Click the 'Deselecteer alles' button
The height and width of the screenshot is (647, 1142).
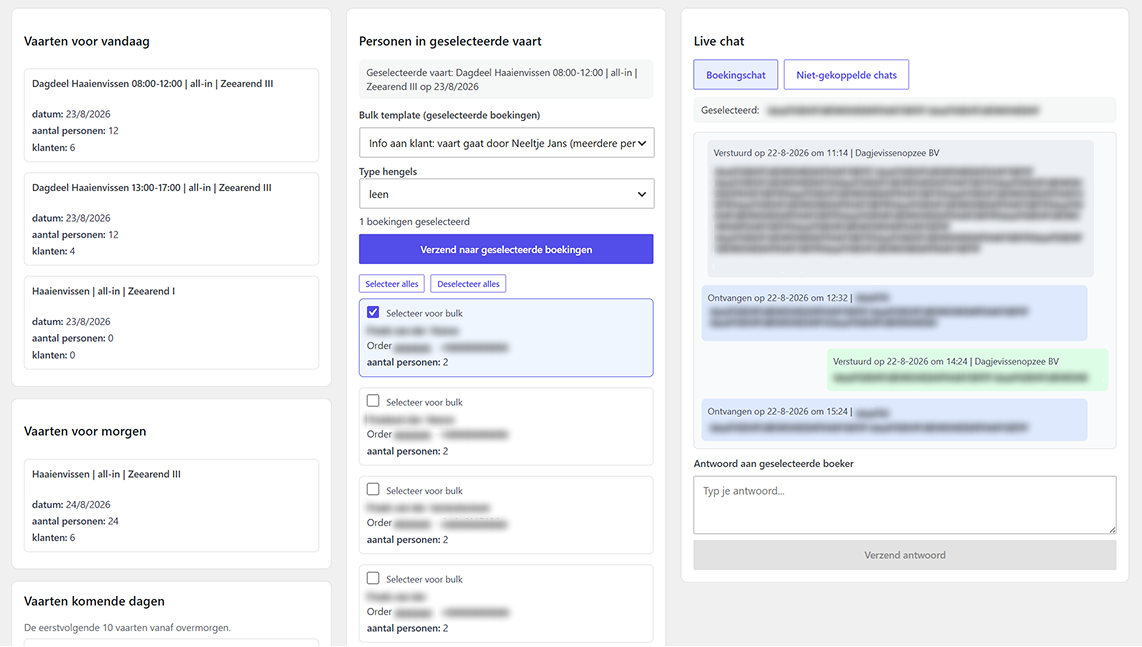pyautogui.click(x=468, y=283)
